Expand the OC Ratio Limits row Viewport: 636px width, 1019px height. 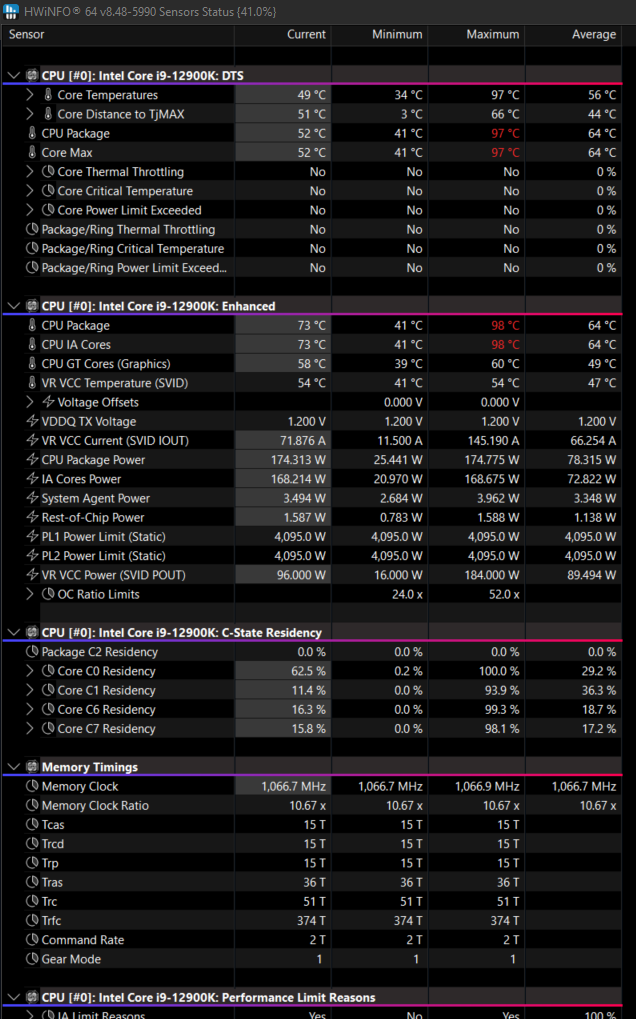pos(30,594)
